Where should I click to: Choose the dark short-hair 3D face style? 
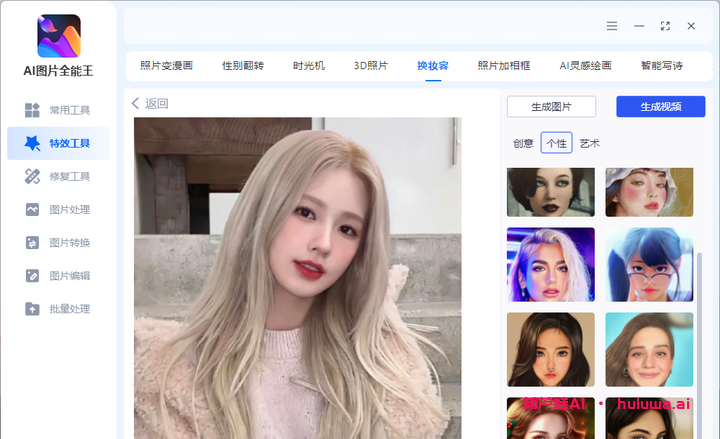[551, 192]
